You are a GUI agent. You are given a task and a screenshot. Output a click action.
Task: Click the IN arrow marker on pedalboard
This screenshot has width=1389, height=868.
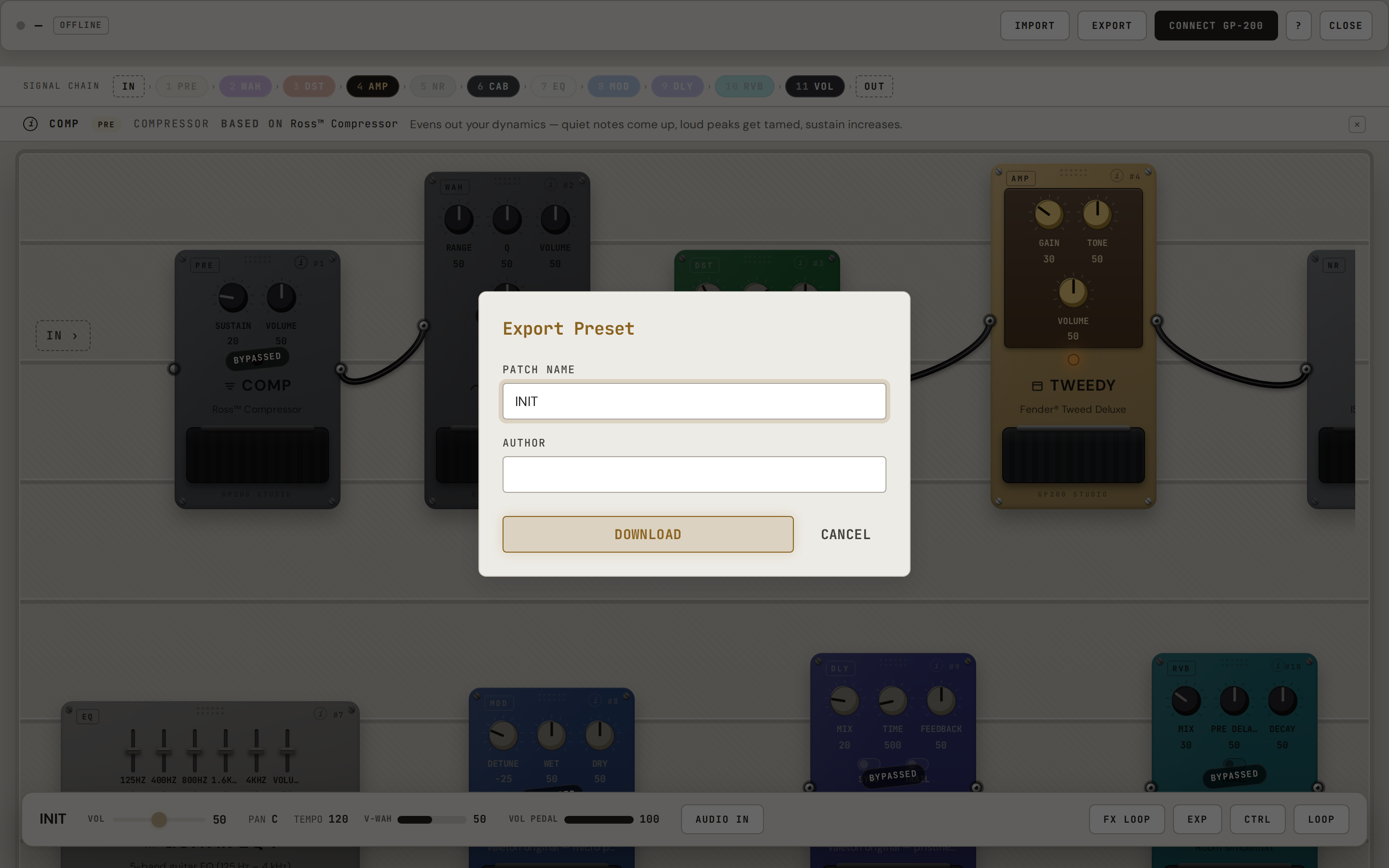pos(63,335)
